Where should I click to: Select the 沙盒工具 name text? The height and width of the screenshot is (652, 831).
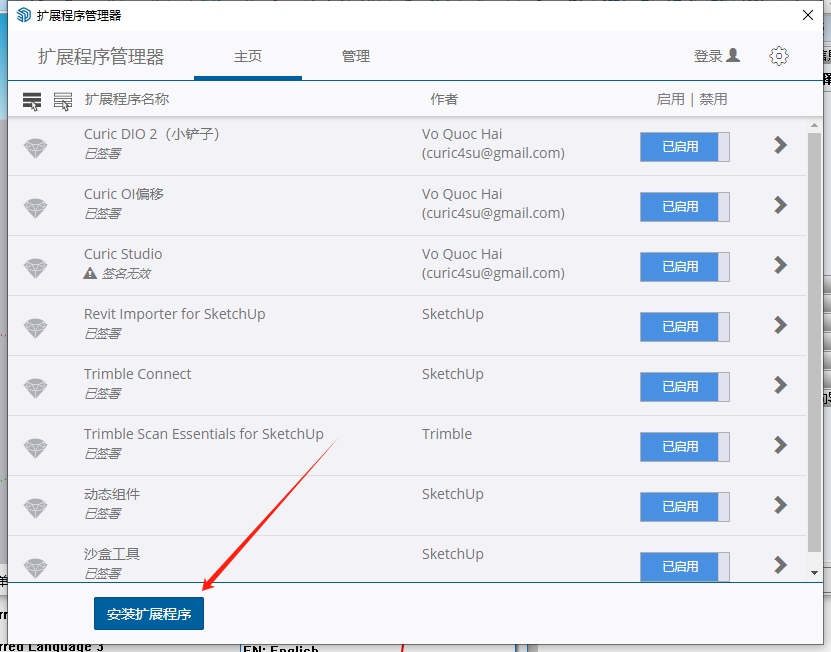coord(112,554)
